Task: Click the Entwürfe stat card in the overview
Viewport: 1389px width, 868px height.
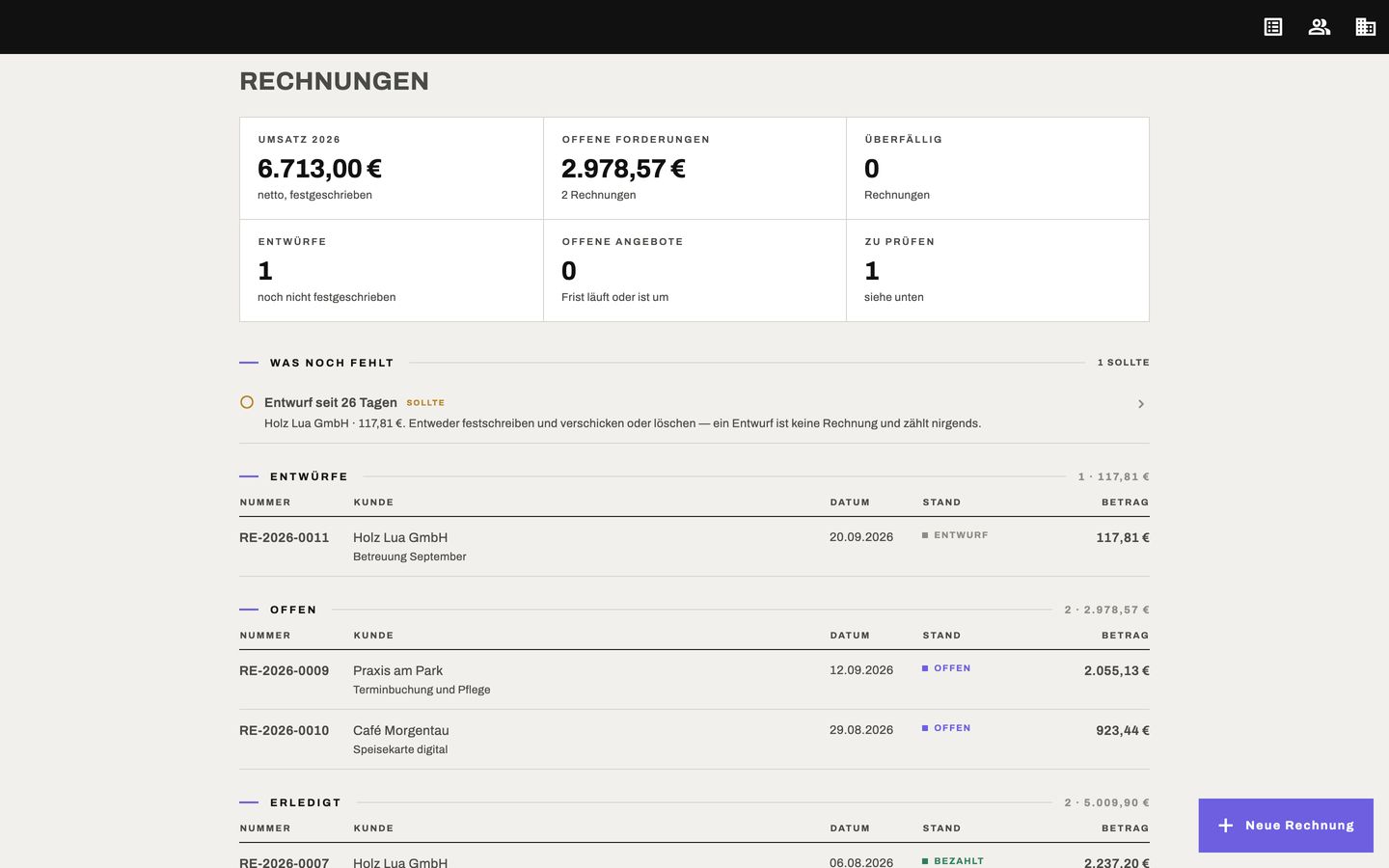Action: (392, 271)
